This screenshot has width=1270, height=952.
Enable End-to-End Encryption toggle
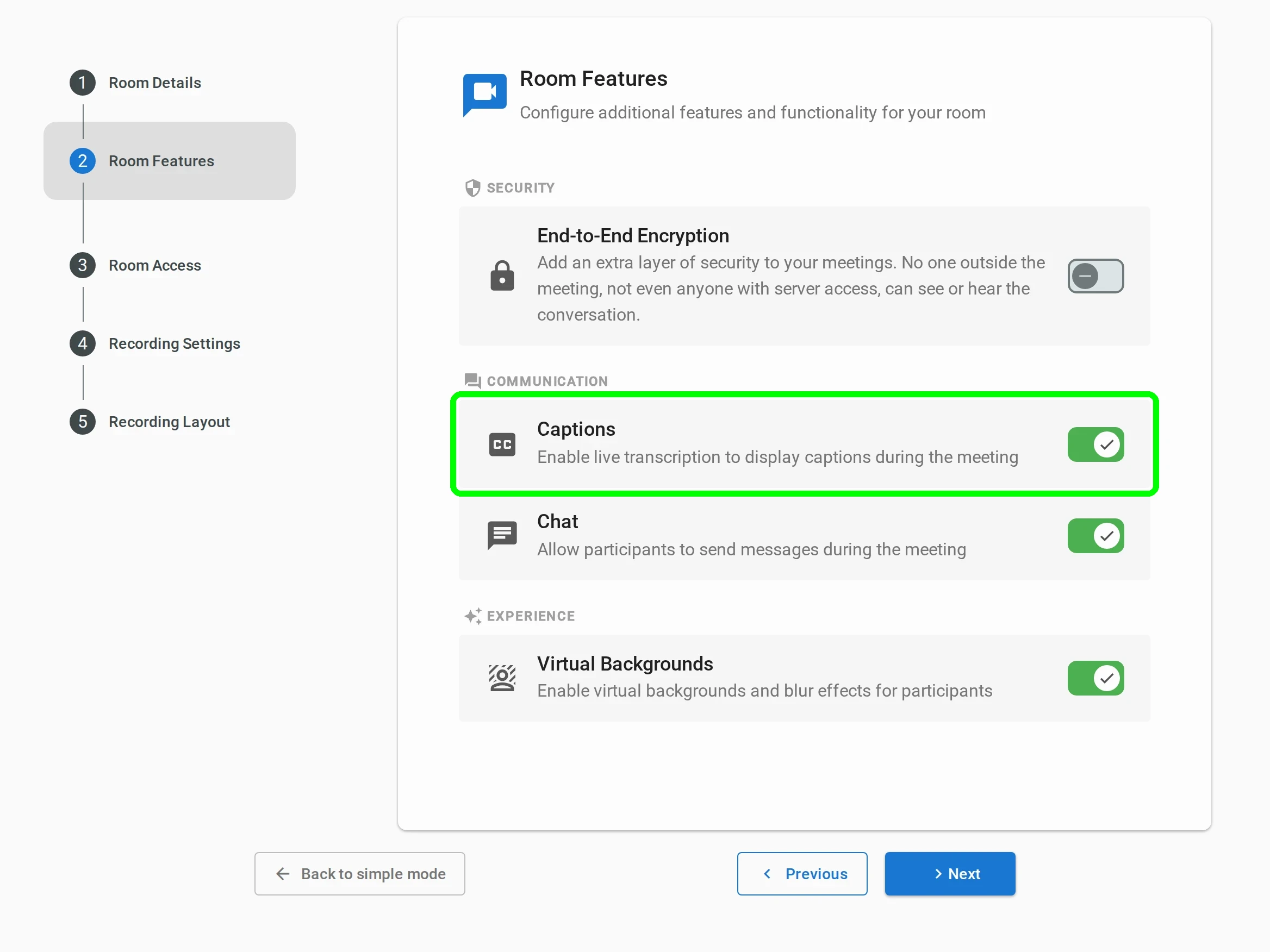1095,276
